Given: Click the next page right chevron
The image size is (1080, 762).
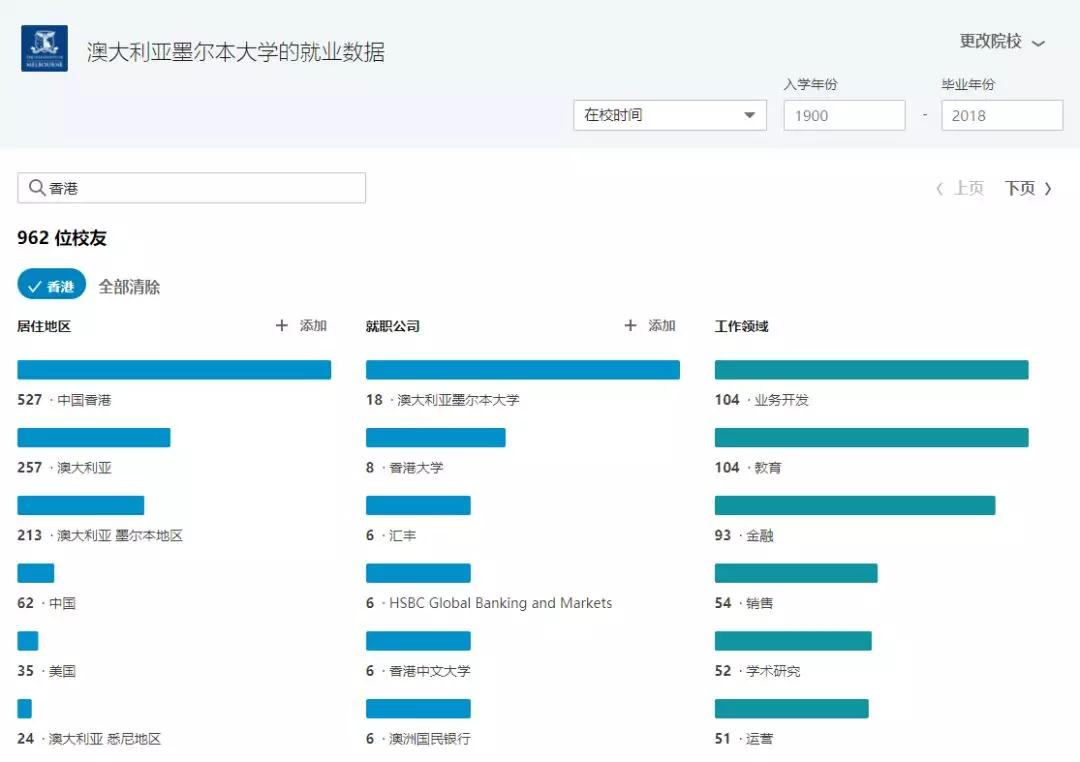Looking at the screenshot, I should (1048, 189).
